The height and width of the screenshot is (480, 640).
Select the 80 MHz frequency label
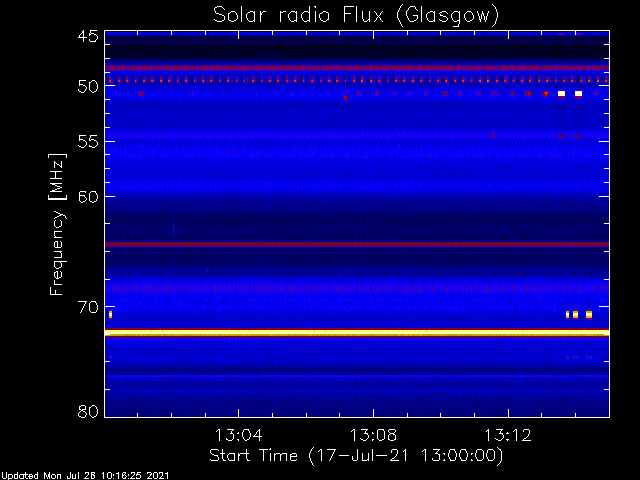88,411
